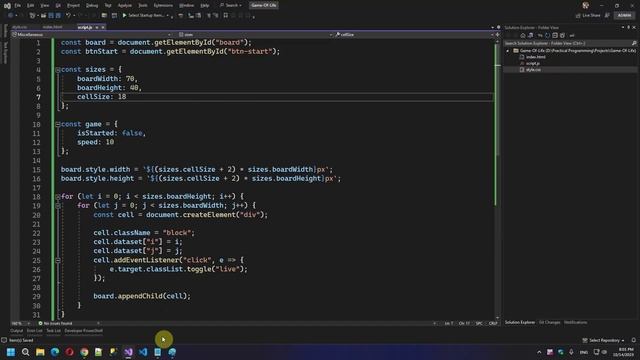
Task: Open the Extensions menu
Action: point(163,5)
